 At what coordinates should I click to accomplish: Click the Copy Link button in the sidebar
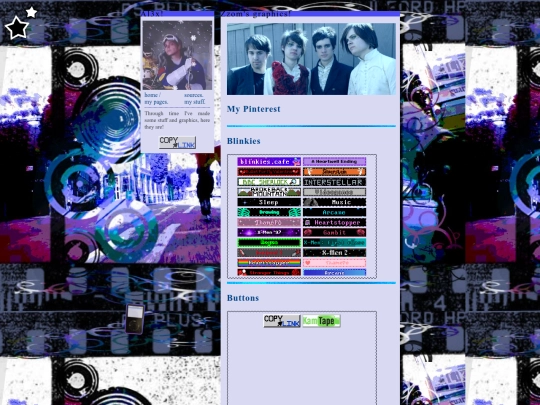[x=177, y=143]
